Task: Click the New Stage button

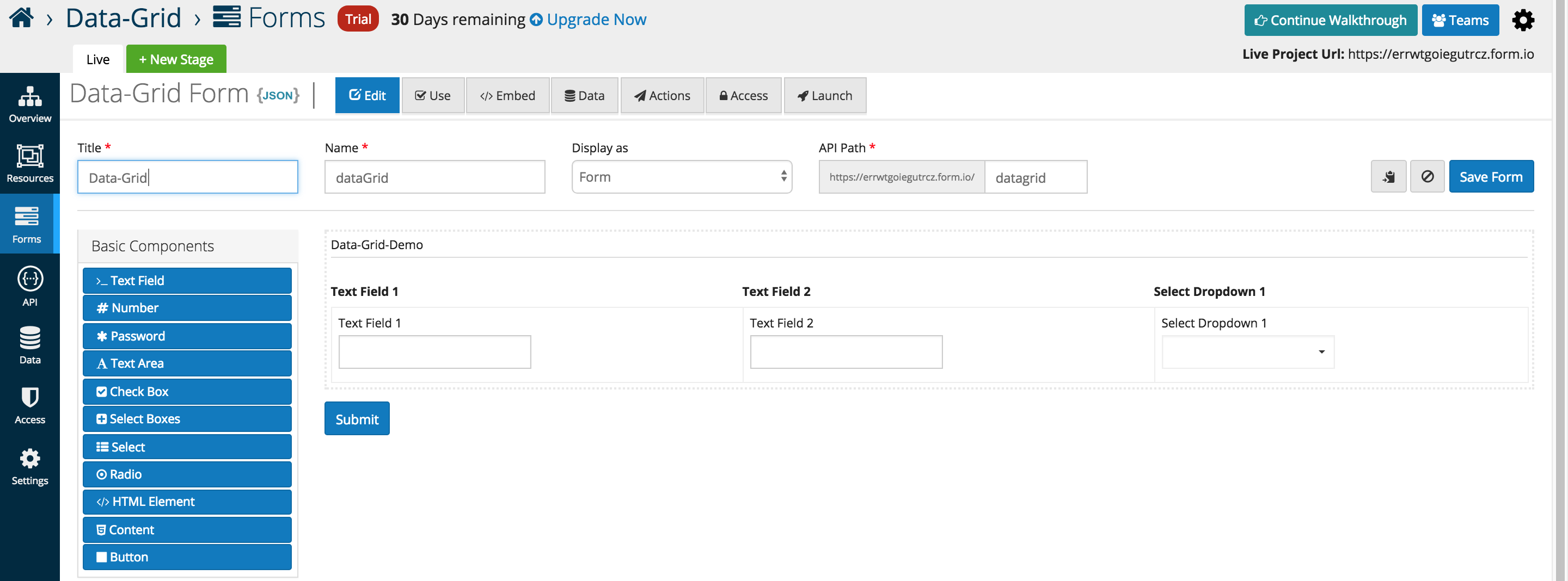Action: [176, 59]
